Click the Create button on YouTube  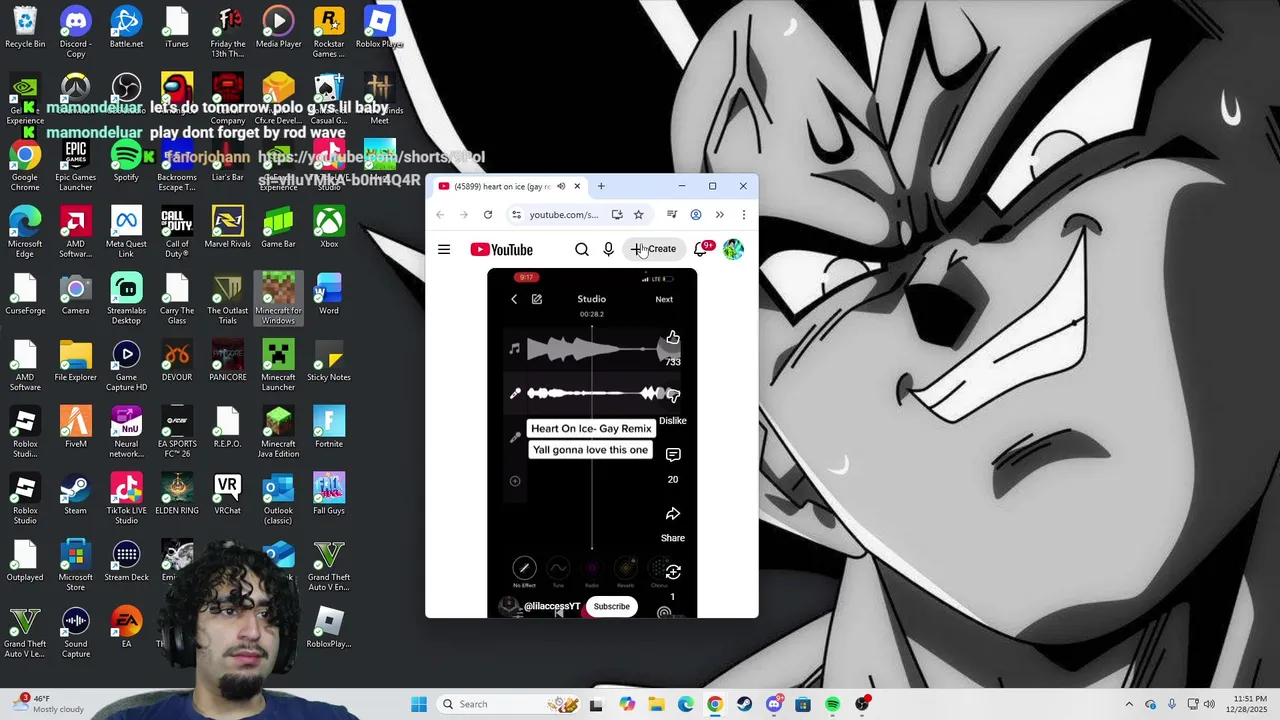[x=654, y=249]
